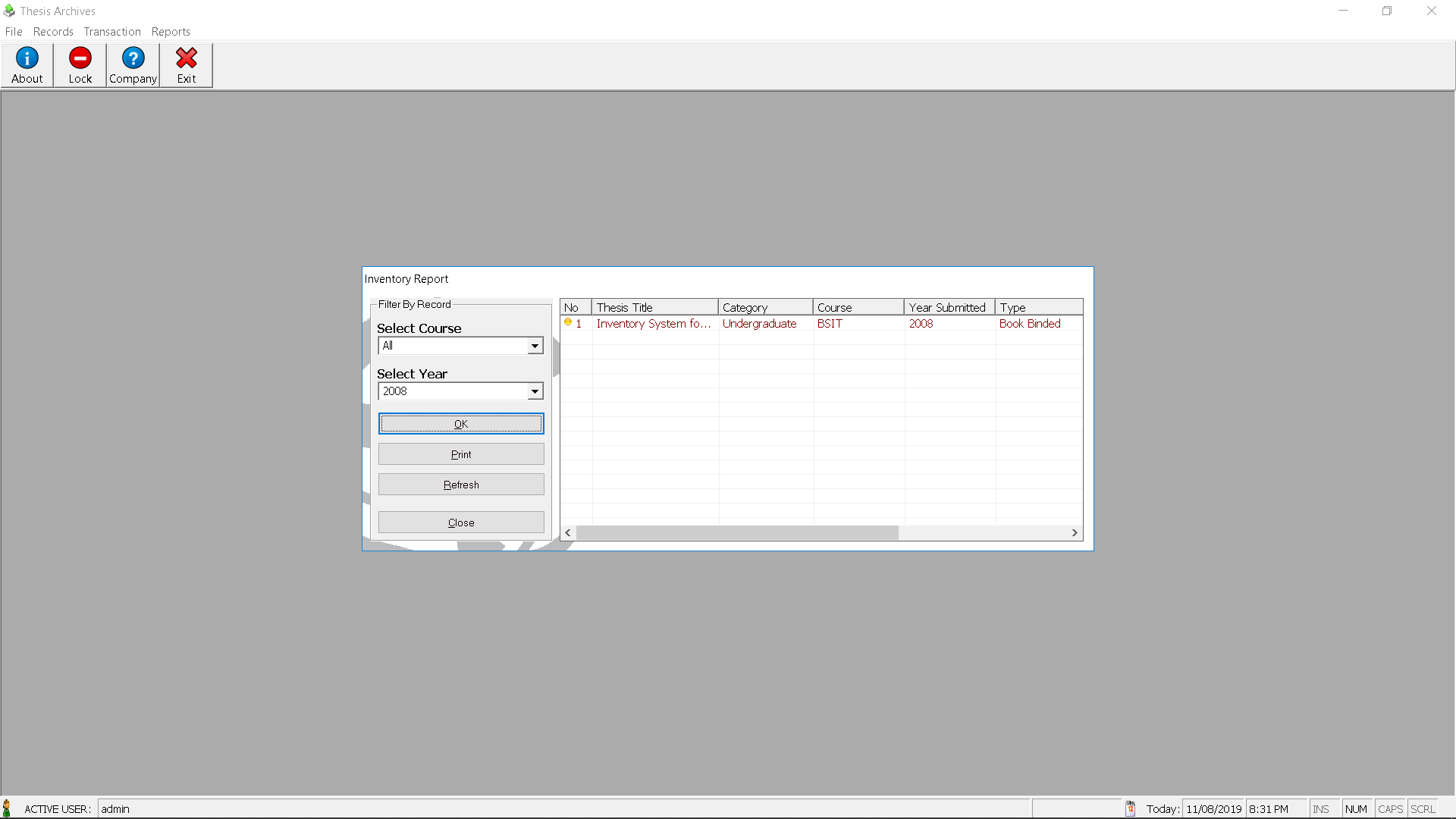1456x819 pixels.
Task: Click the Course column header
Action: [859, 307]
